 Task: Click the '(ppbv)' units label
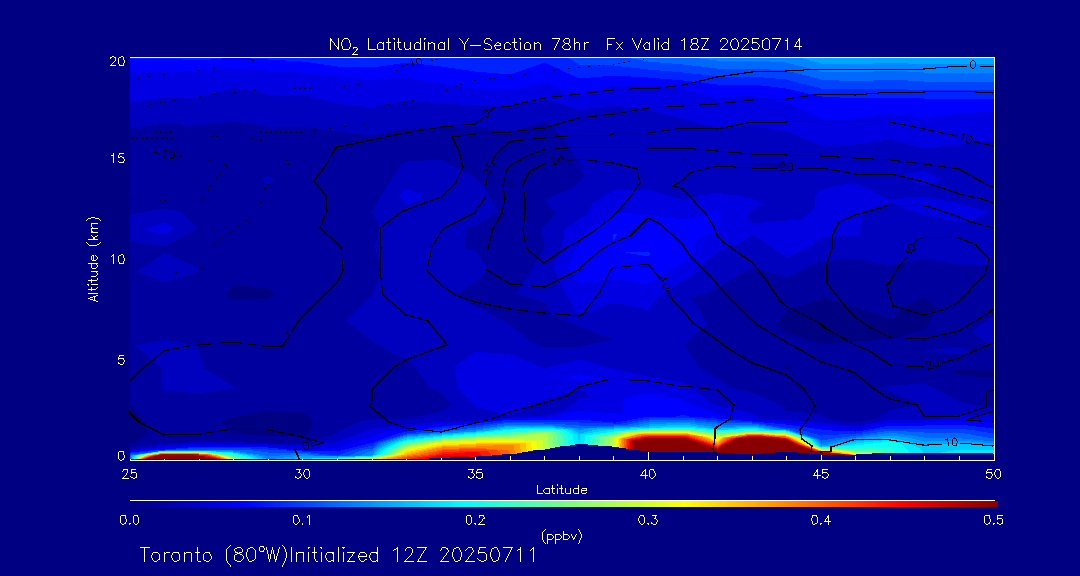(561, 535)
